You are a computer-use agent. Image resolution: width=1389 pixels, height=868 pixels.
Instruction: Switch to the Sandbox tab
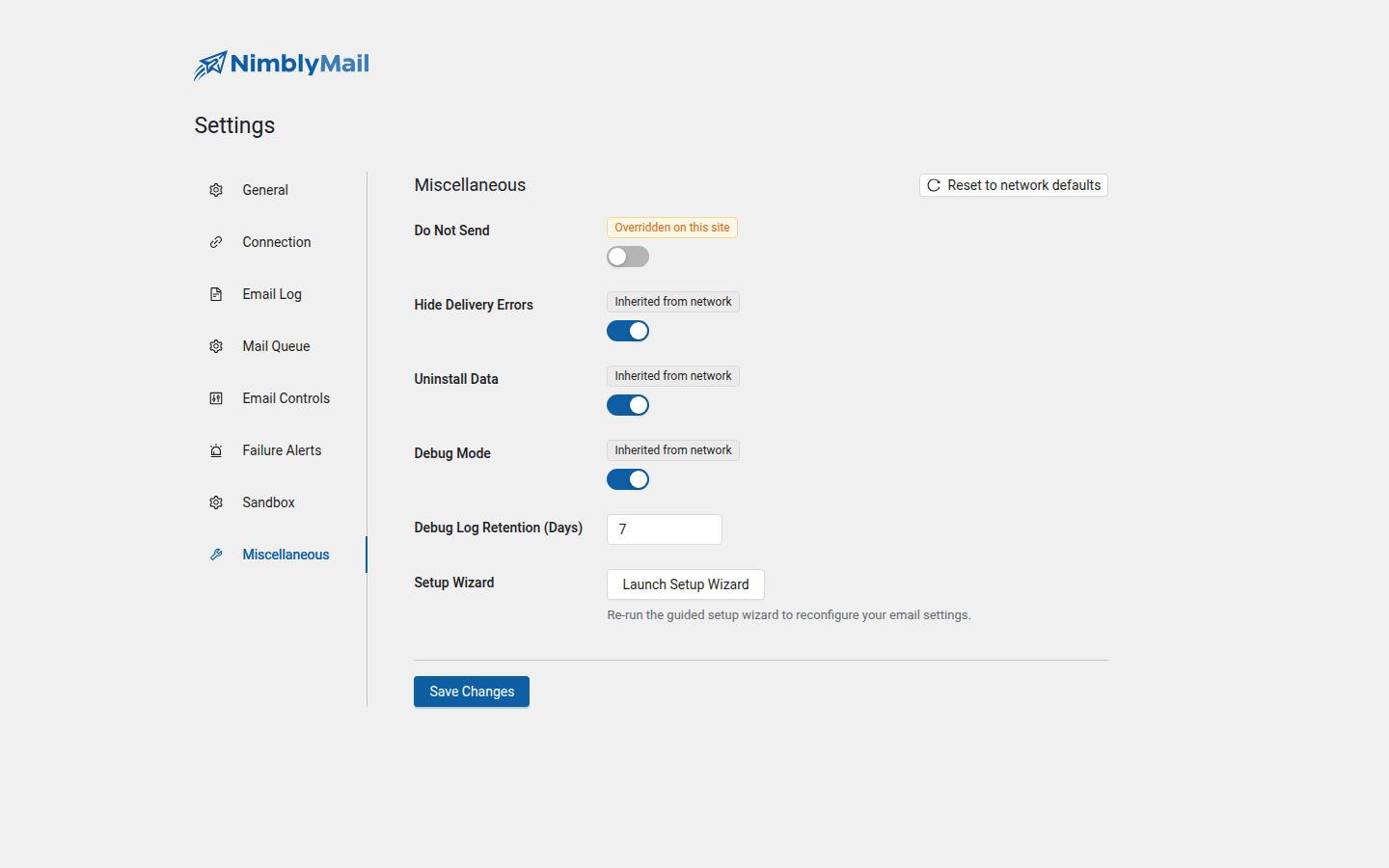(x=280, y=502)
